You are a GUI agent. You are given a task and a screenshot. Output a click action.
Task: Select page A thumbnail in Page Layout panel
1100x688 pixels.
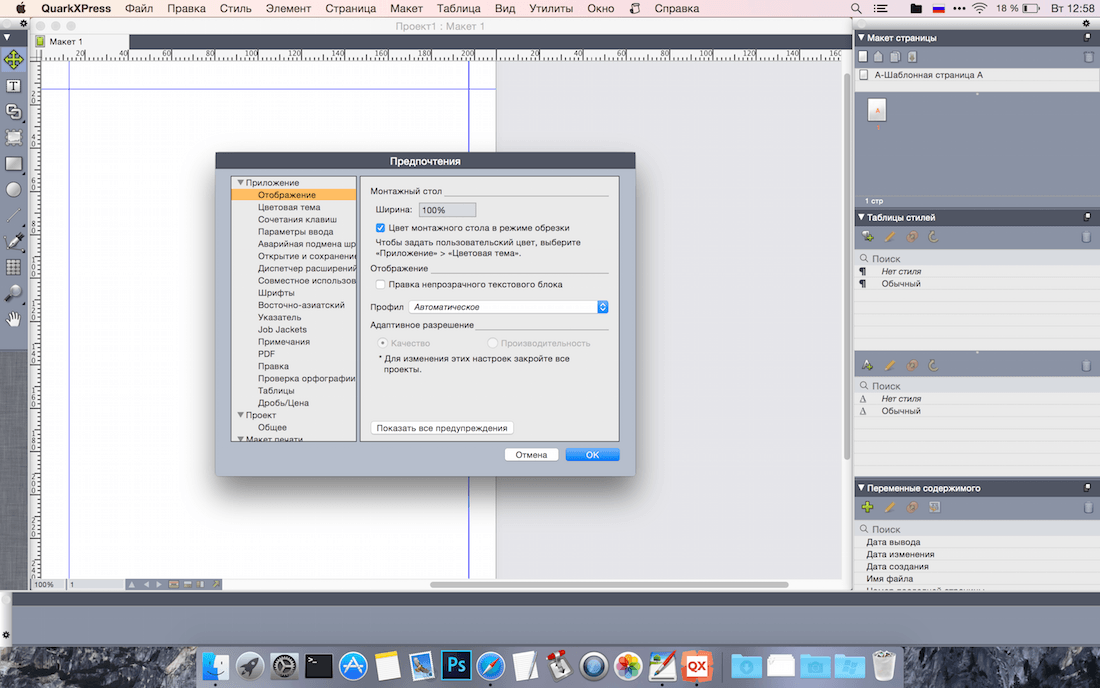point(877,110)
